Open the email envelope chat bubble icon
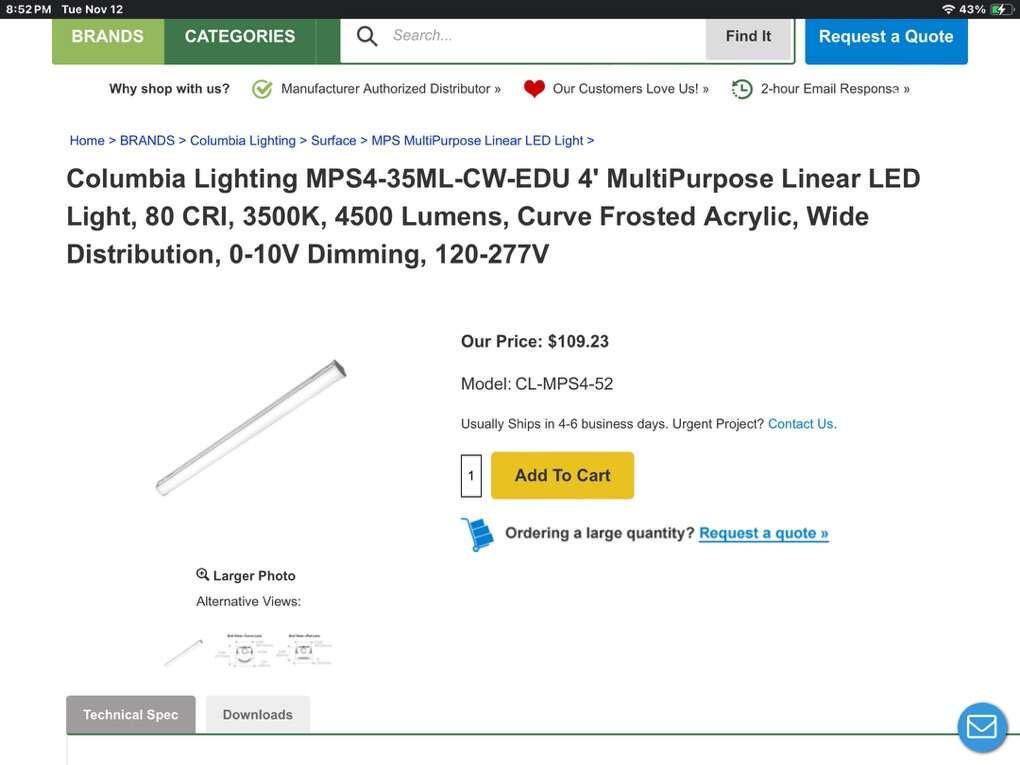Screen dimensions: 1020x765 981,727
